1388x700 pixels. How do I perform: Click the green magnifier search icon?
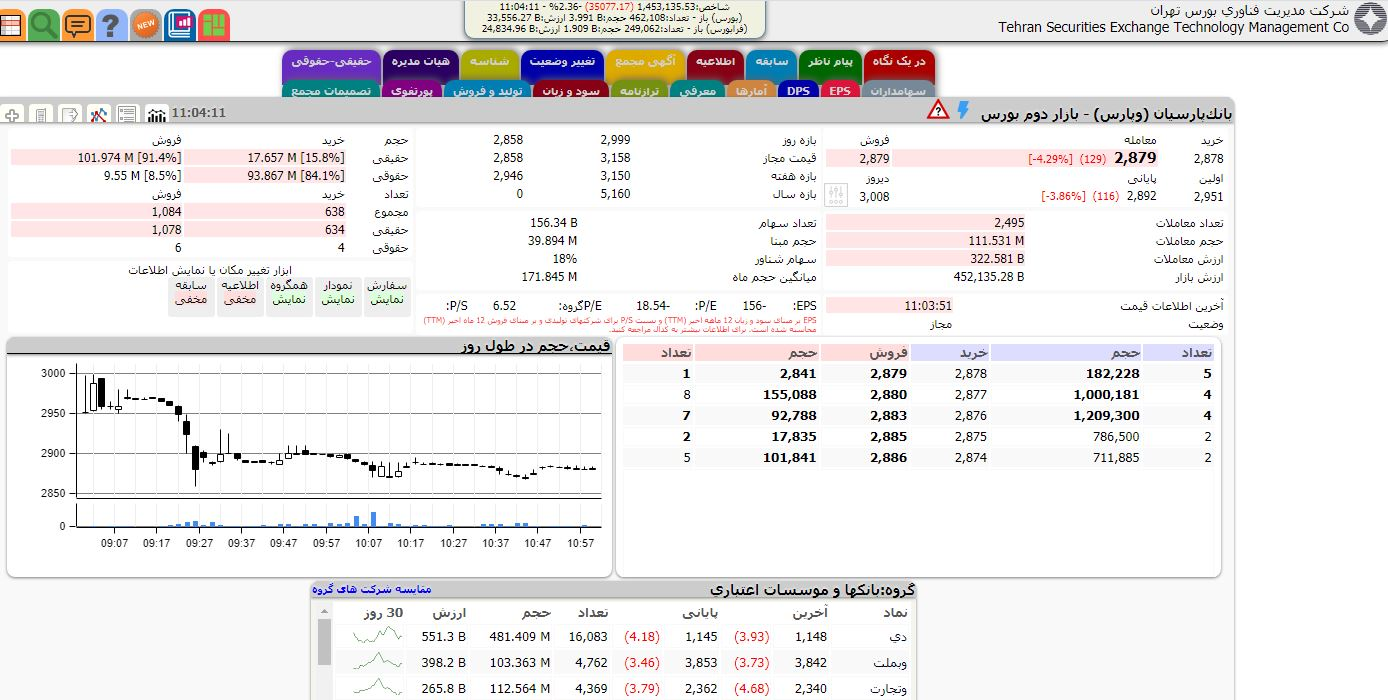[44, 24]
